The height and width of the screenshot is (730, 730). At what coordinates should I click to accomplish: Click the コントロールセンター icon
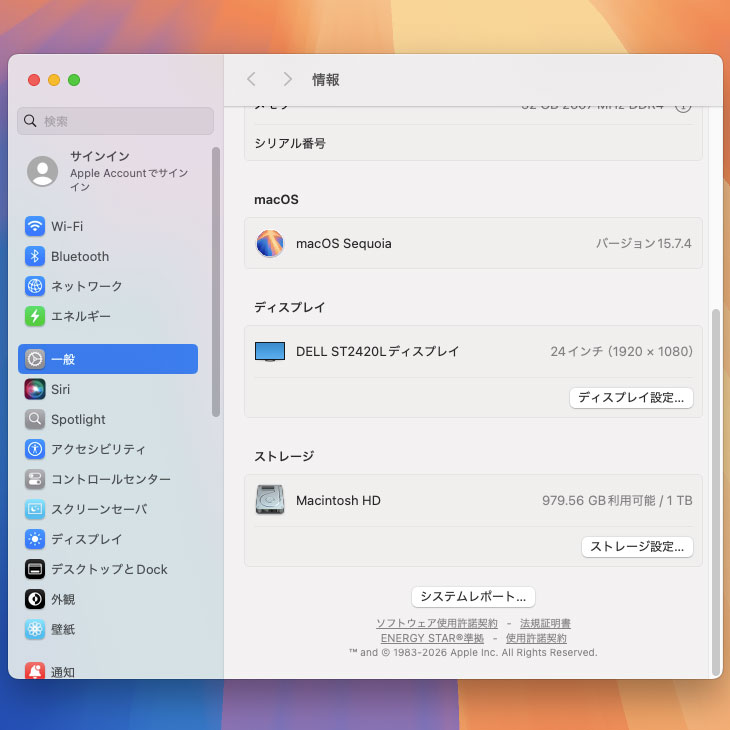[x=35, y=480]
